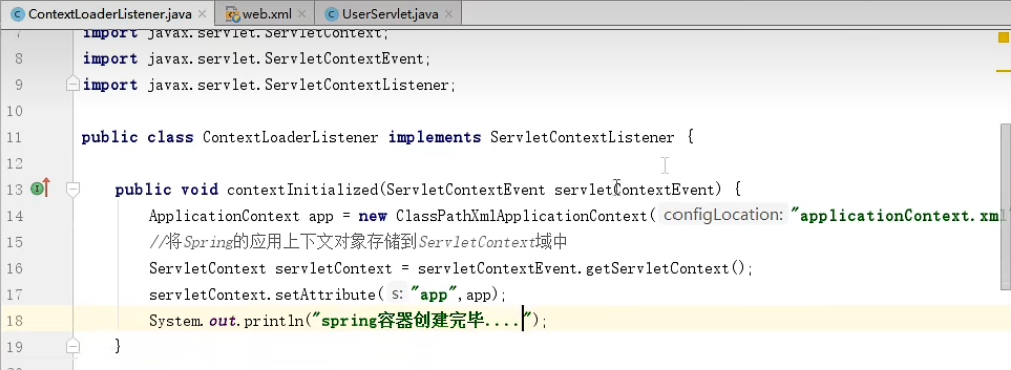
Task: Close the ContextLoaderListener.java tab
Action: click(202, 14)
